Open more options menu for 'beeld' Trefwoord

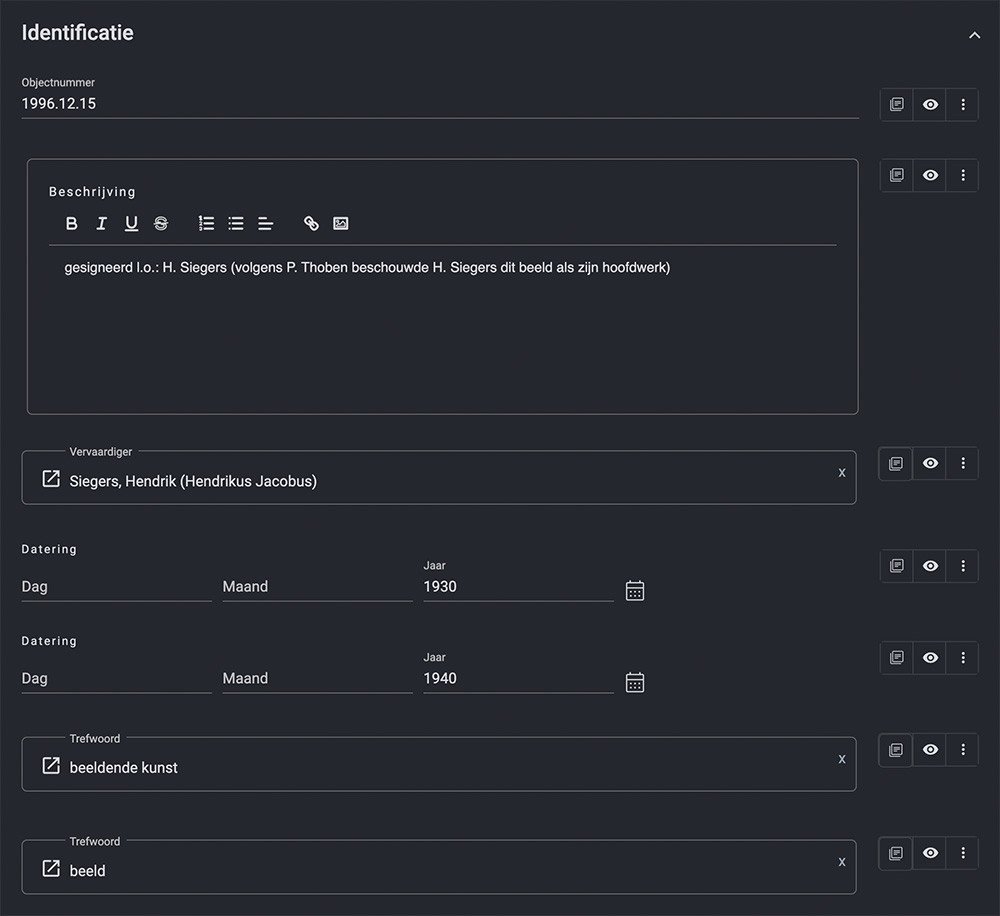point(963,853)
